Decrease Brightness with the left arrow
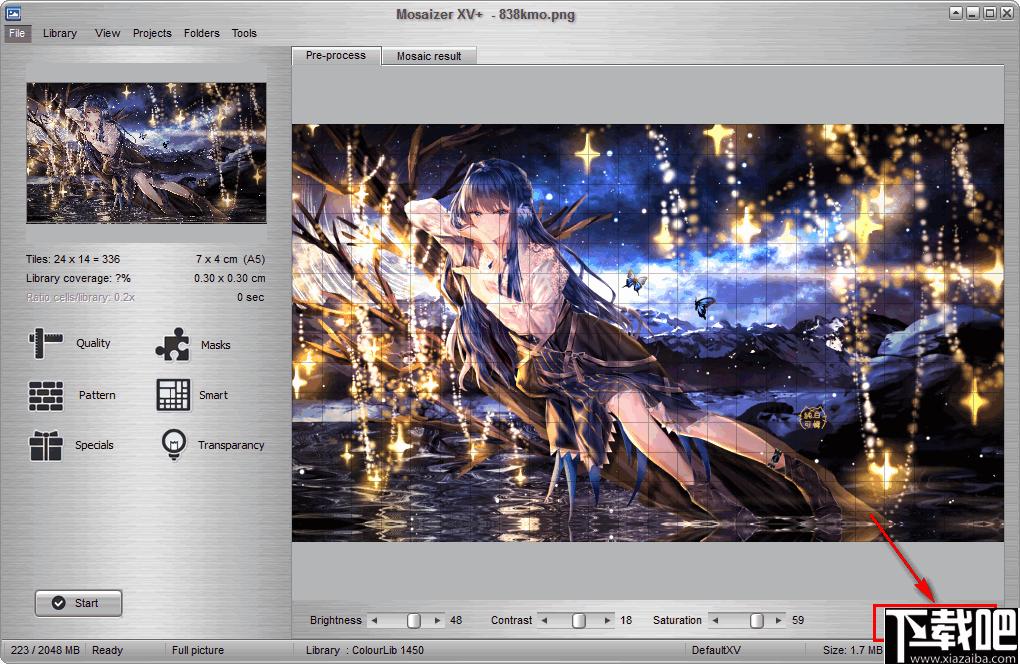The image size is (1020, 664). (x=374, y=620)
